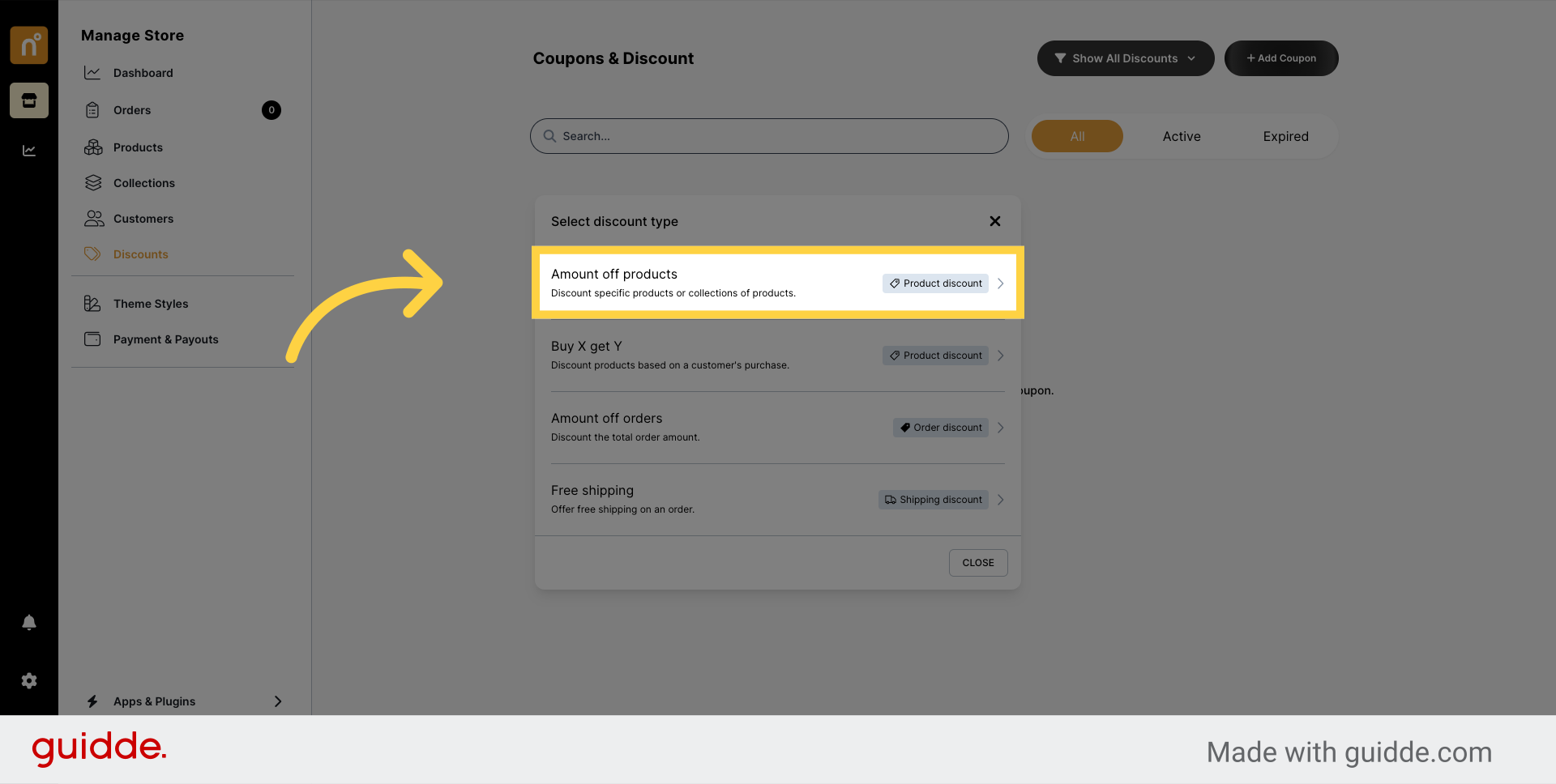Focus the Search coupons field
Viewport: 1556px width, 784px height.
769,136
